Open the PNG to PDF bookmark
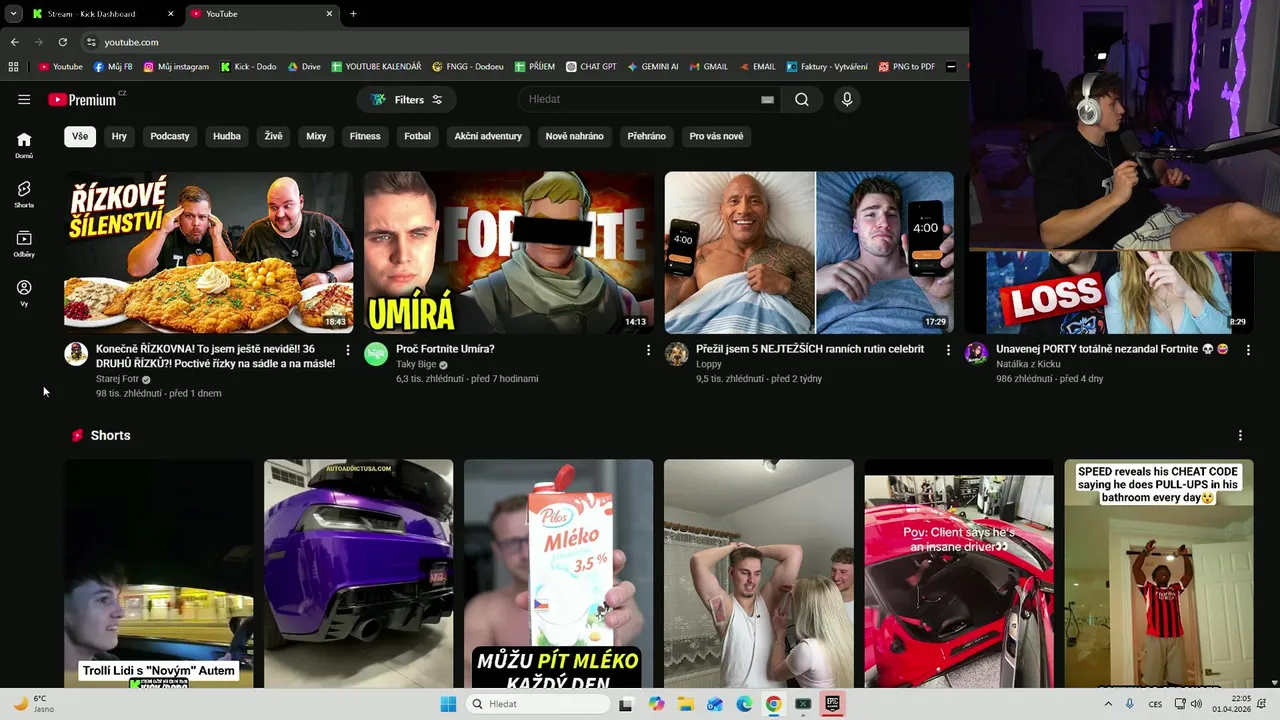Image resolution: width=1280 pixels, height=720 pixels. point(907,67)
